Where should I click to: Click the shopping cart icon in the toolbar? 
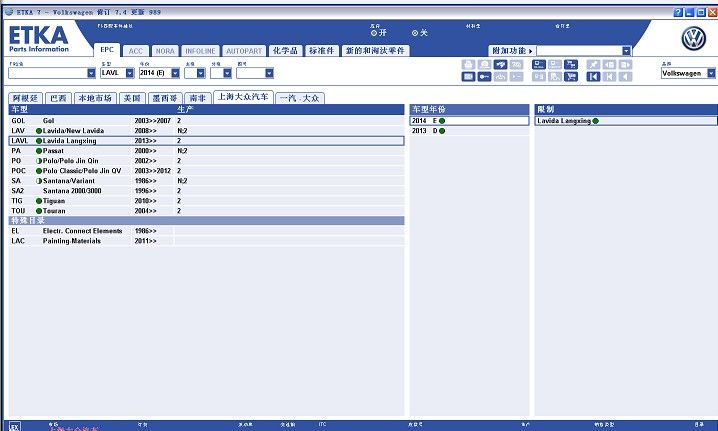point(571,76)
